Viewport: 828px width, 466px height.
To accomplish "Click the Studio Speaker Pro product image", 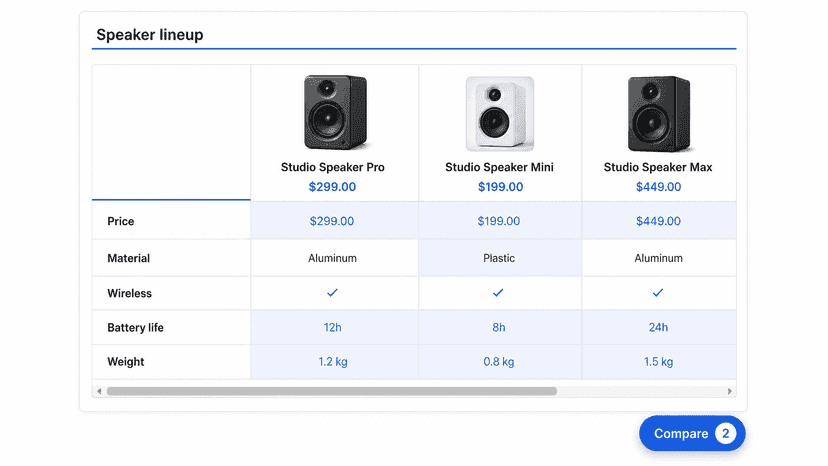I will tap(335, 113).
